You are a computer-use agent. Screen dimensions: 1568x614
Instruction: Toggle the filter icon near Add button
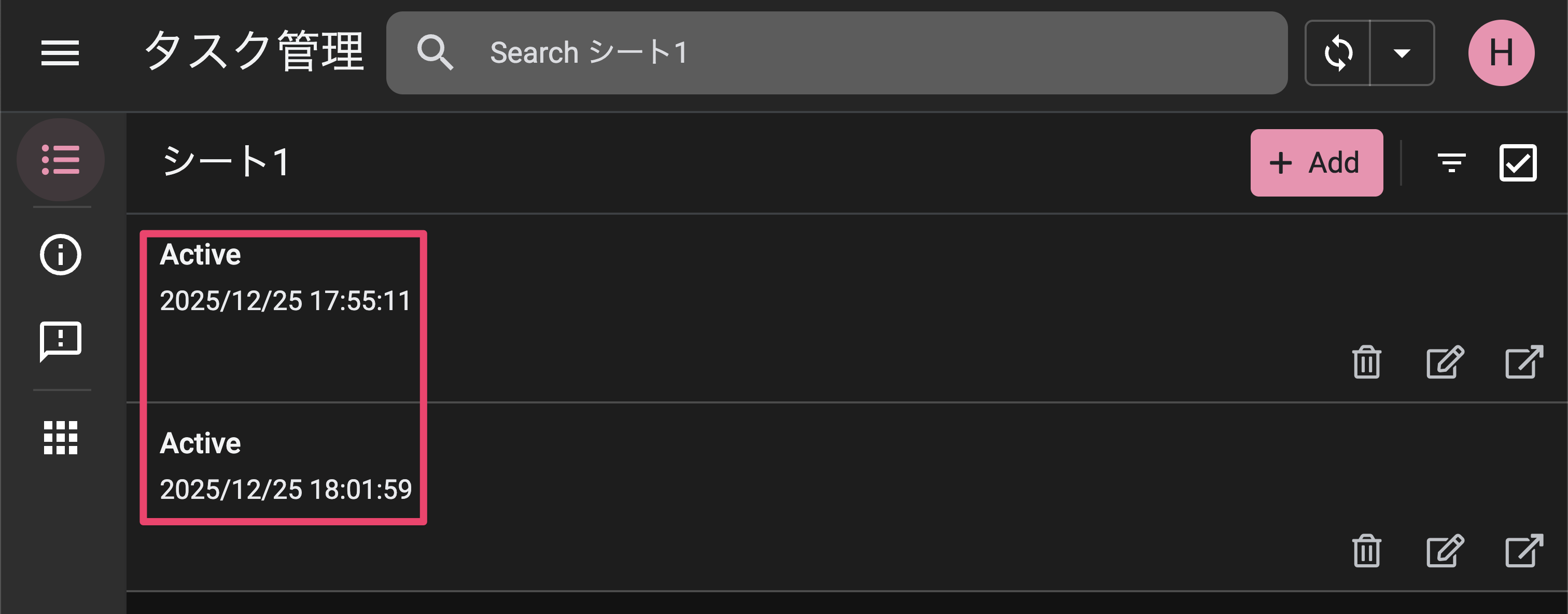[x=1452, y=162]
